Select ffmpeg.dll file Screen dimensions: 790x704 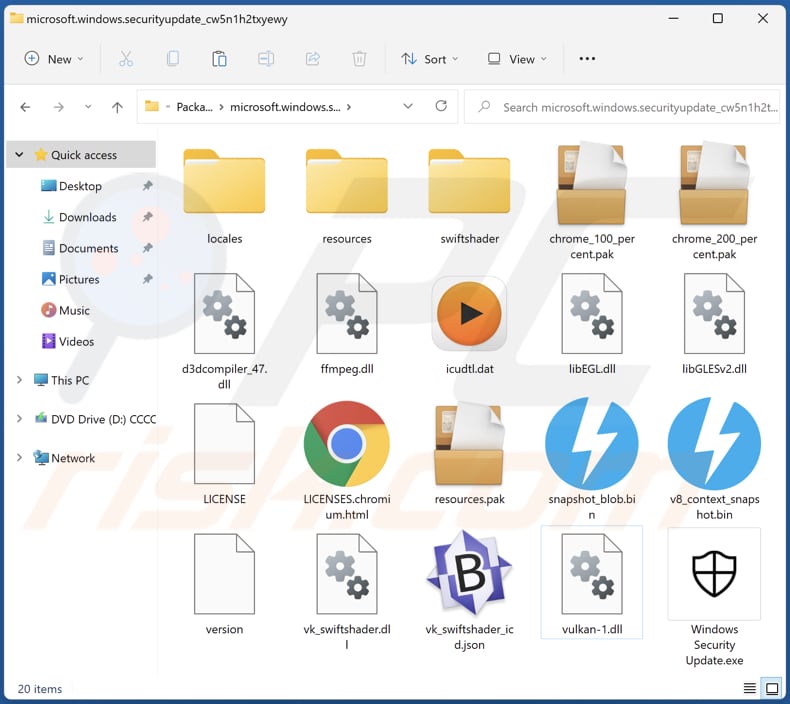[x=347, y=324]
